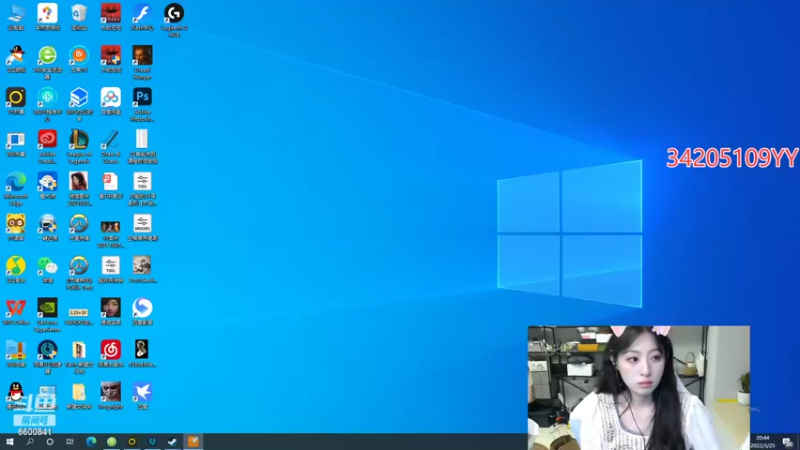Open the taskbar clock and date
Screen dimensions: 800x450
coord(762,442)
